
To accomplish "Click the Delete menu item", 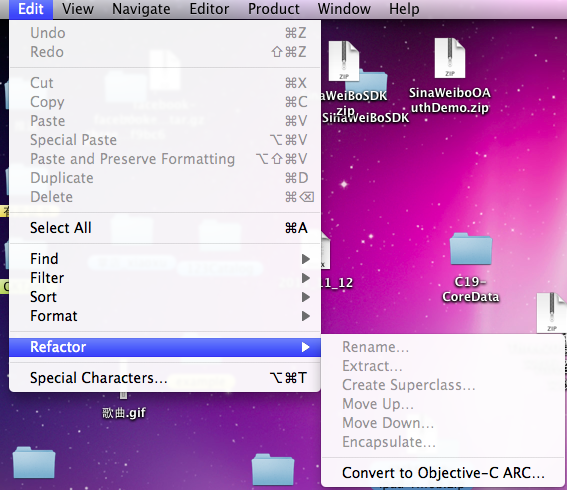I will point(165,197).
